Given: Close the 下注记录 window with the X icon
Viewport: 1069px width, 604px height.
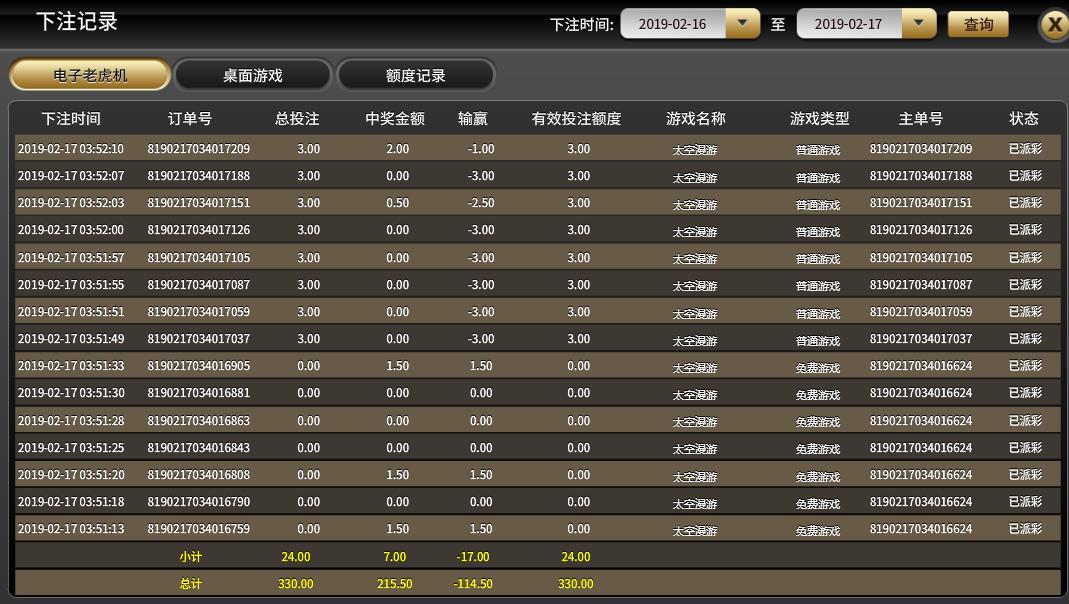Looking at the screenshot, I should coord(1053,25).
